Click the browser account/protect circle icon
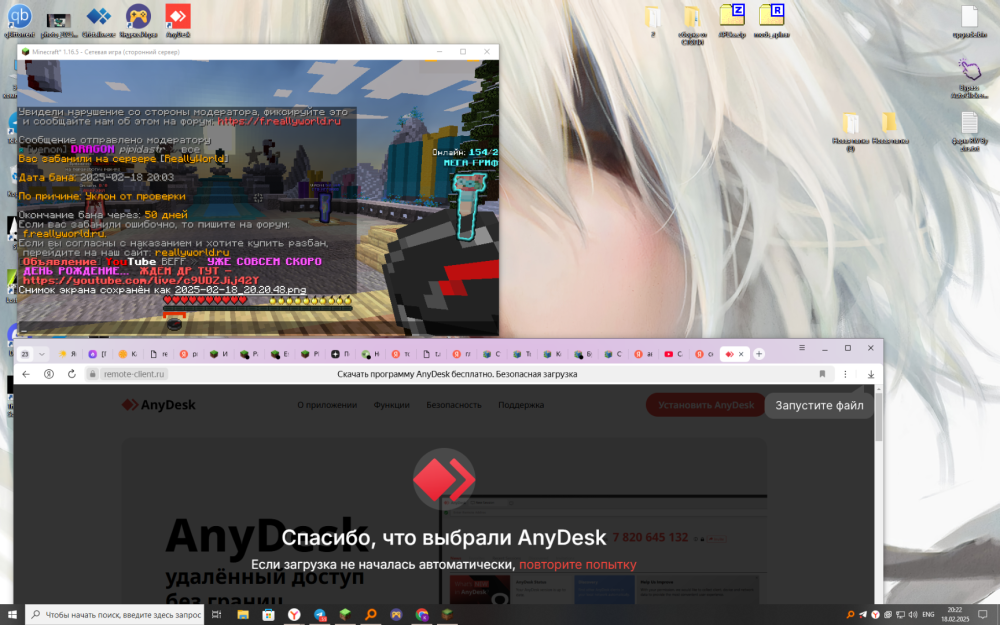This screenshot has height=625, width=1000. pos(48,374)
